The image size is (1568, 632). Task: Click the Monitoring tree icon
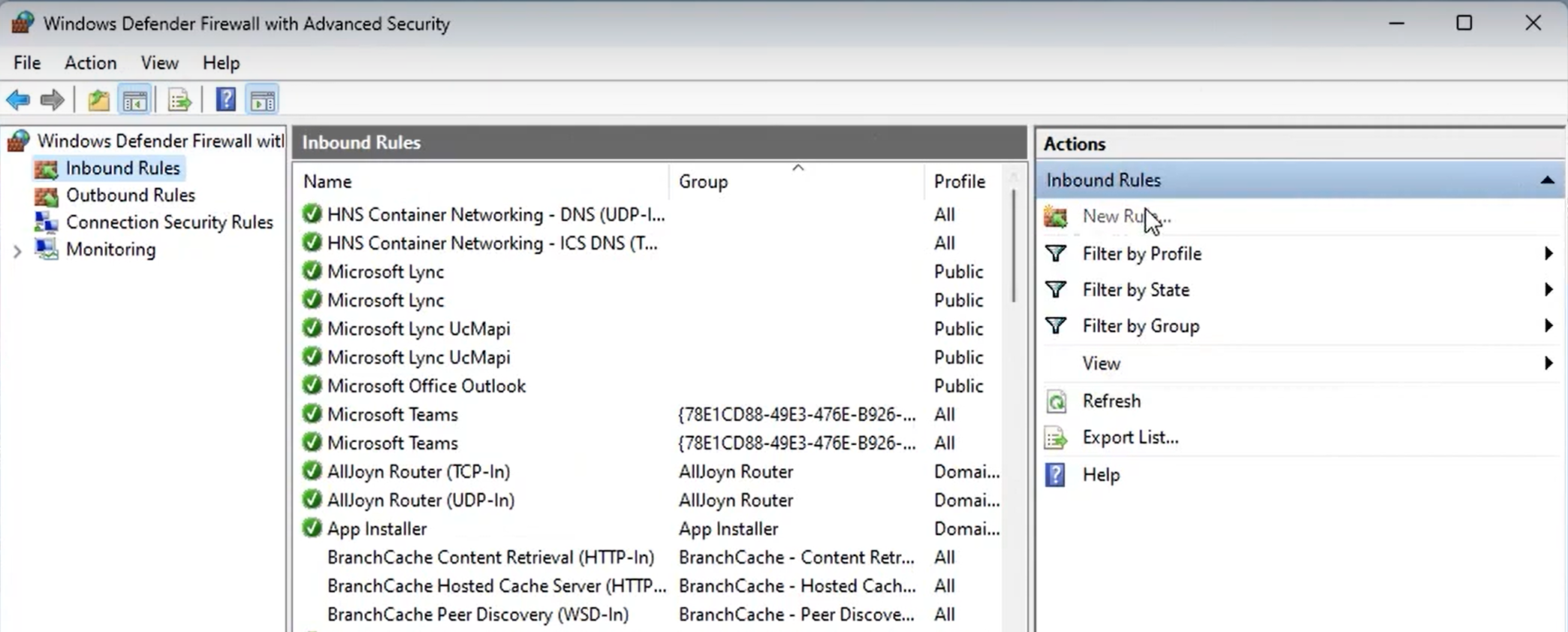coord(46,249)
